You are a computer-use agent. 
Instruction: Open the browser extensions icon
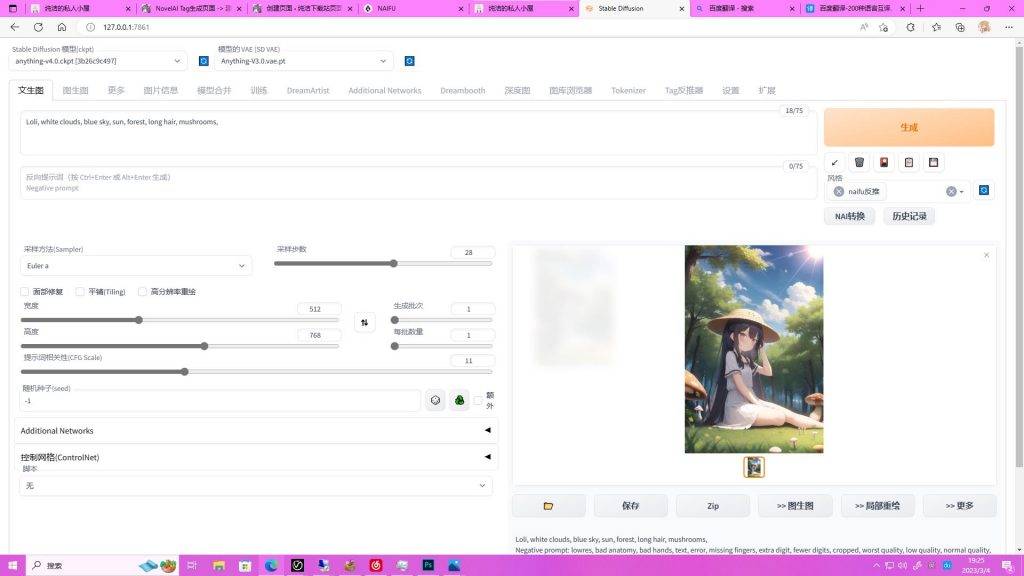point(910,27)
